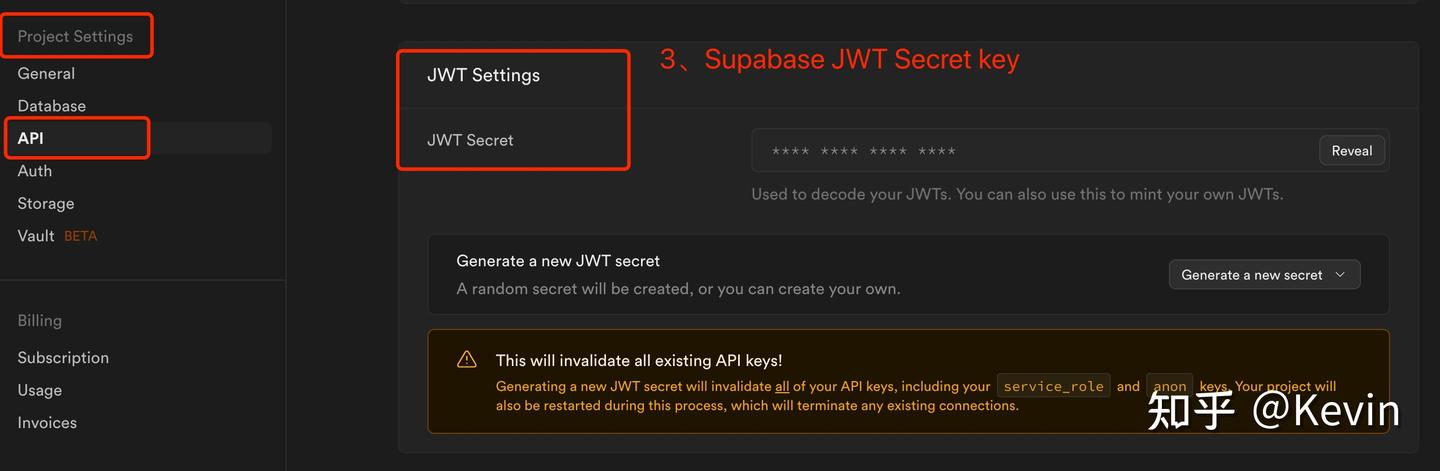This screenshot has height=471, width=1440.
Task: Open General project settings
Action: point(46,73)
